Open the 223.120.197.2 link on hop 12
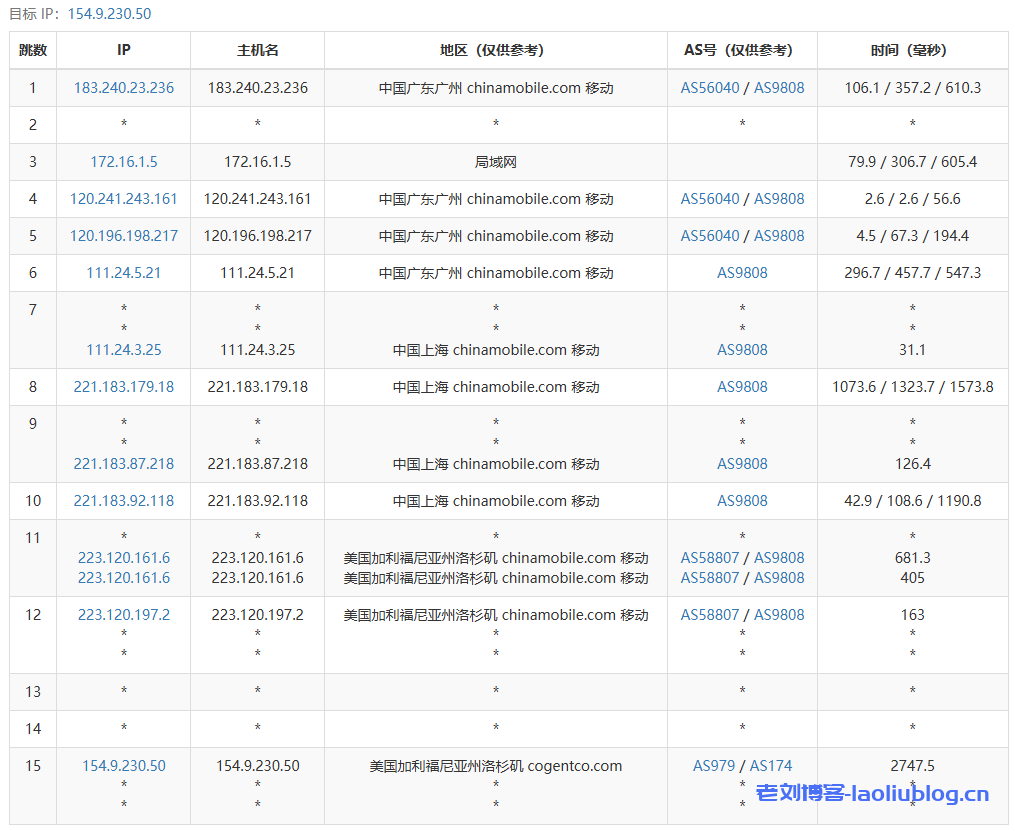The width and height of the screenshot is (1015, 831). point(123,614)
